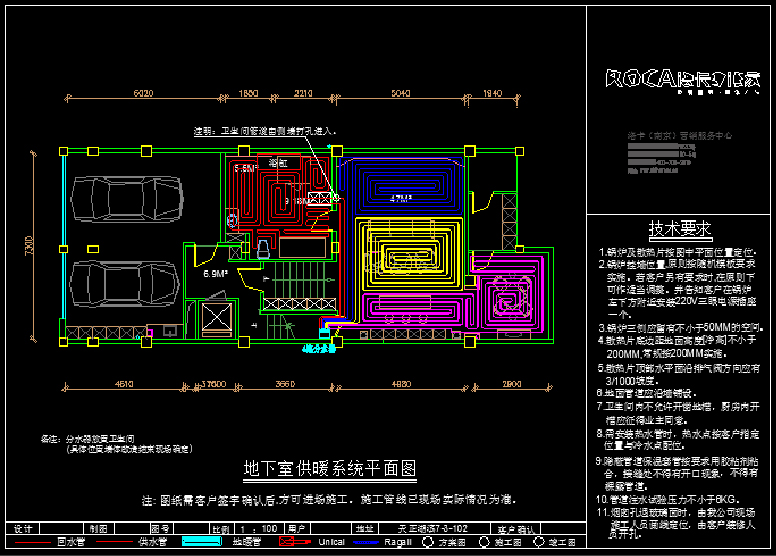Click the 地下室供暖系统平面图 title
Viewport: 776px width, 556px height.
(330, 469)
